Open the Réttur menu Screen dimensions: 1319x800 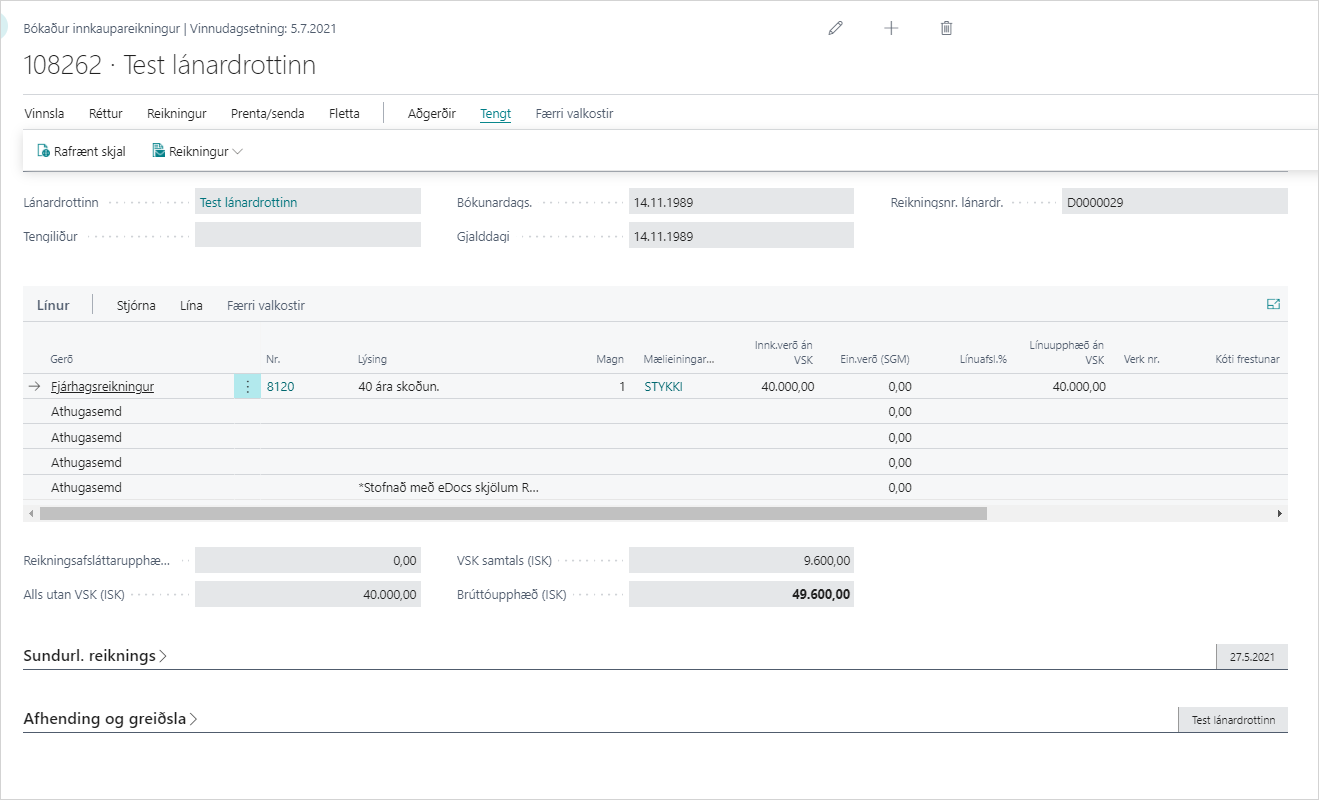[106, 114]
